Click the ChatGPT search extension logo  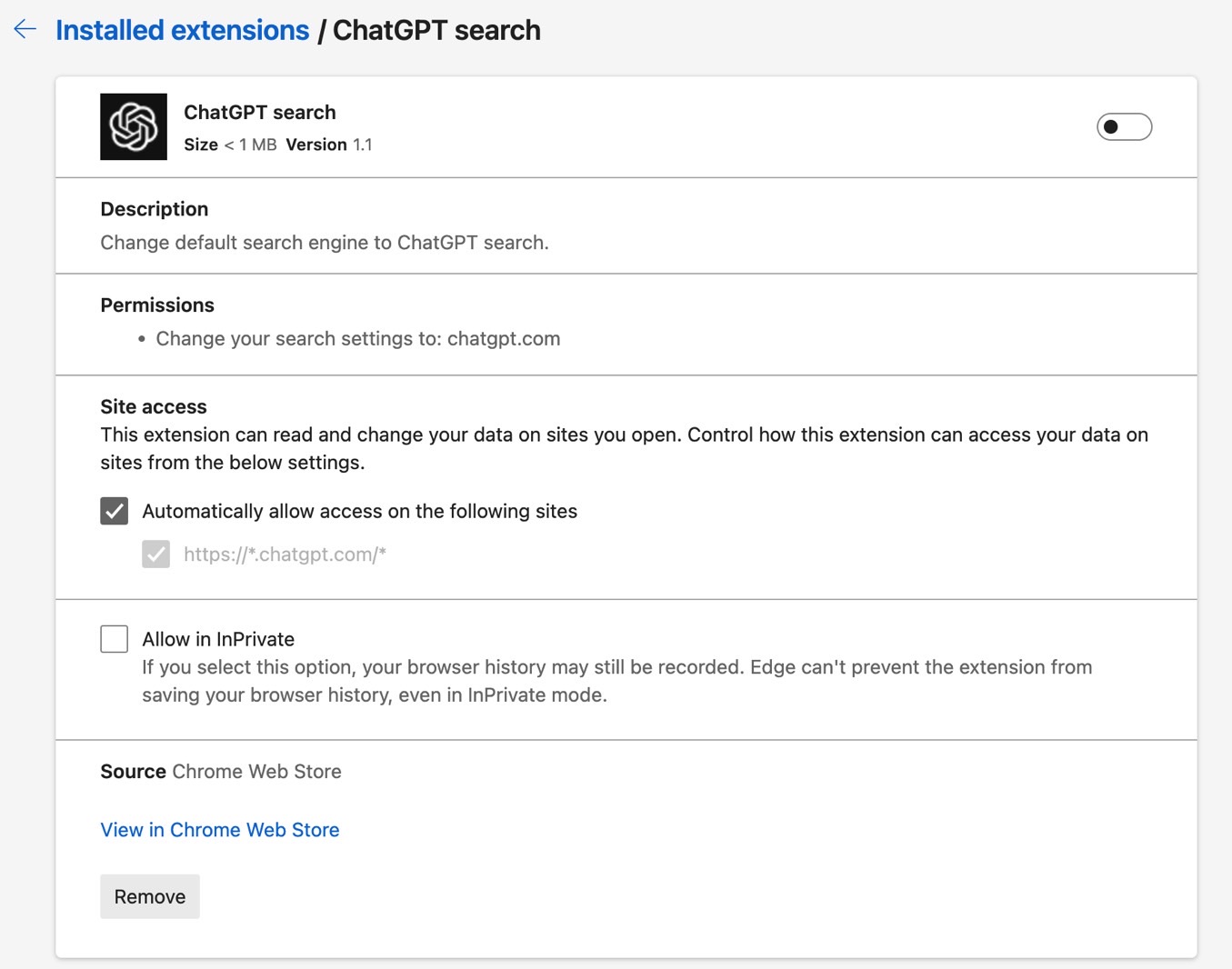point(134,126)
